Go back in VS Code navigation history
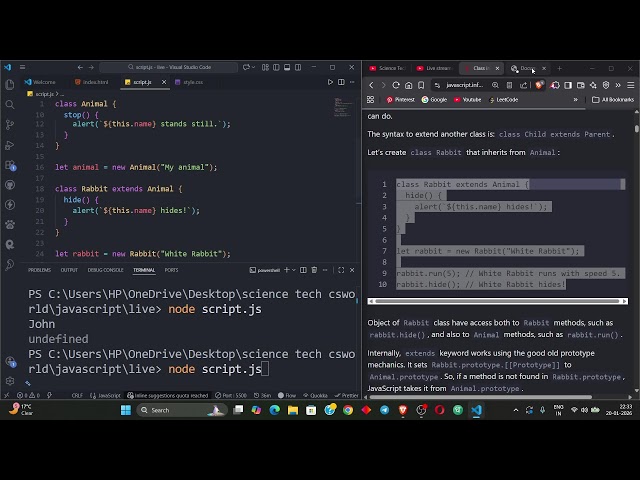This screenshot has height=480, width=640. coord(80,67)
